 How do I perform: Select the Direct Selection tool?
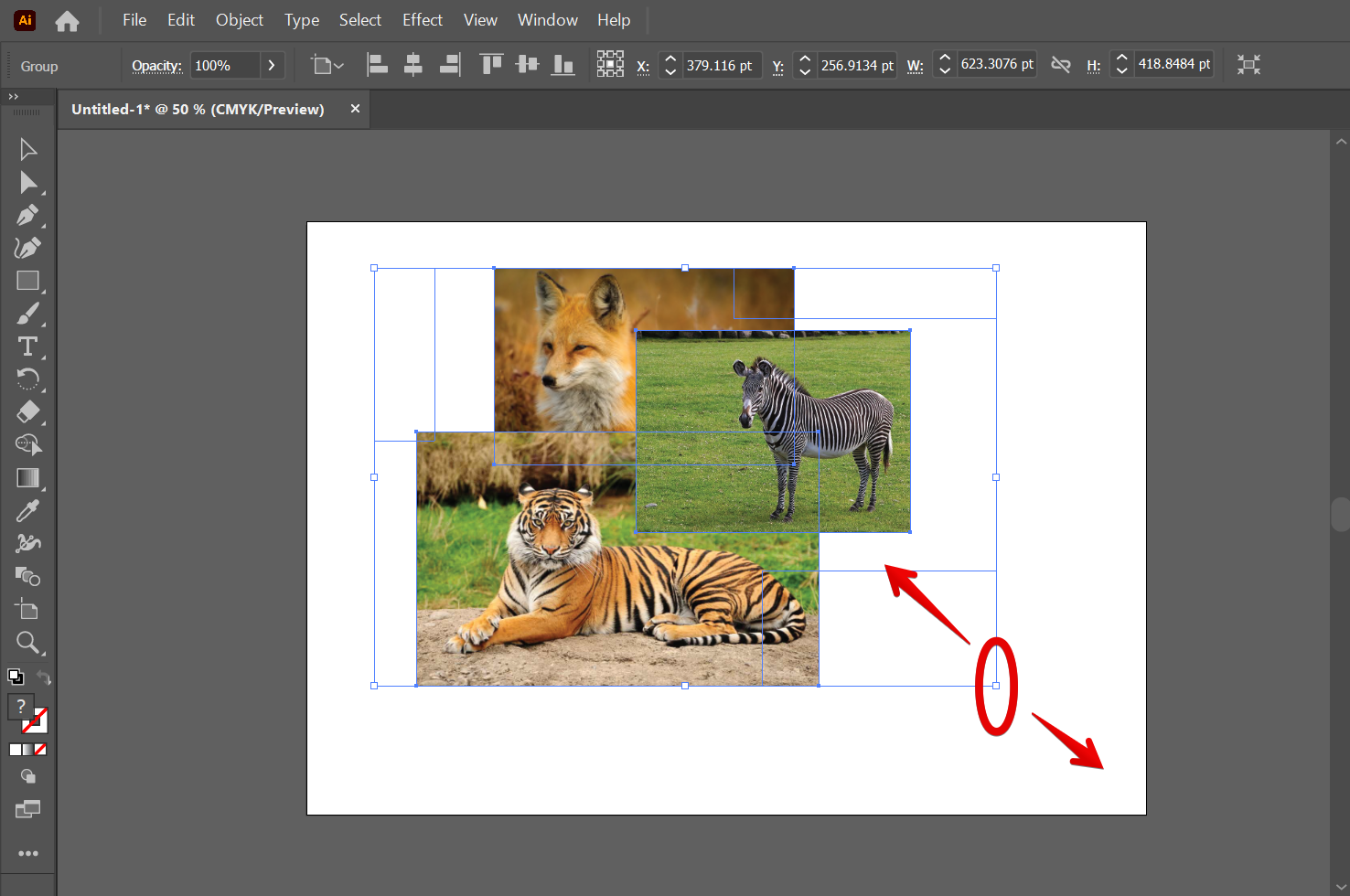click(x=27, y=183)
